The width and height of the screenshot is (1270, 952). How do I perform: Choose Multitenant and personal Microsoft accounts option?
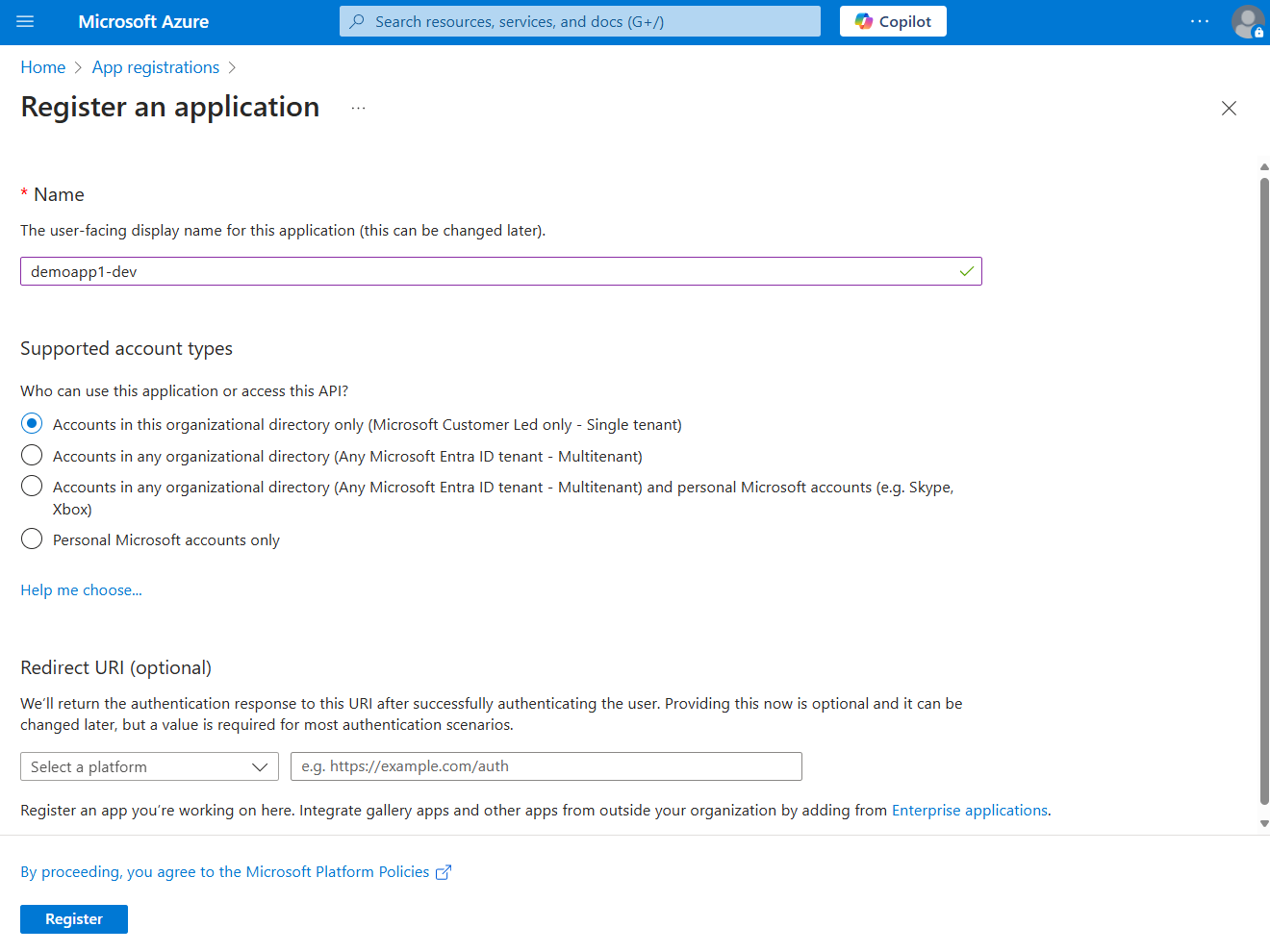[x=31, y=486]
